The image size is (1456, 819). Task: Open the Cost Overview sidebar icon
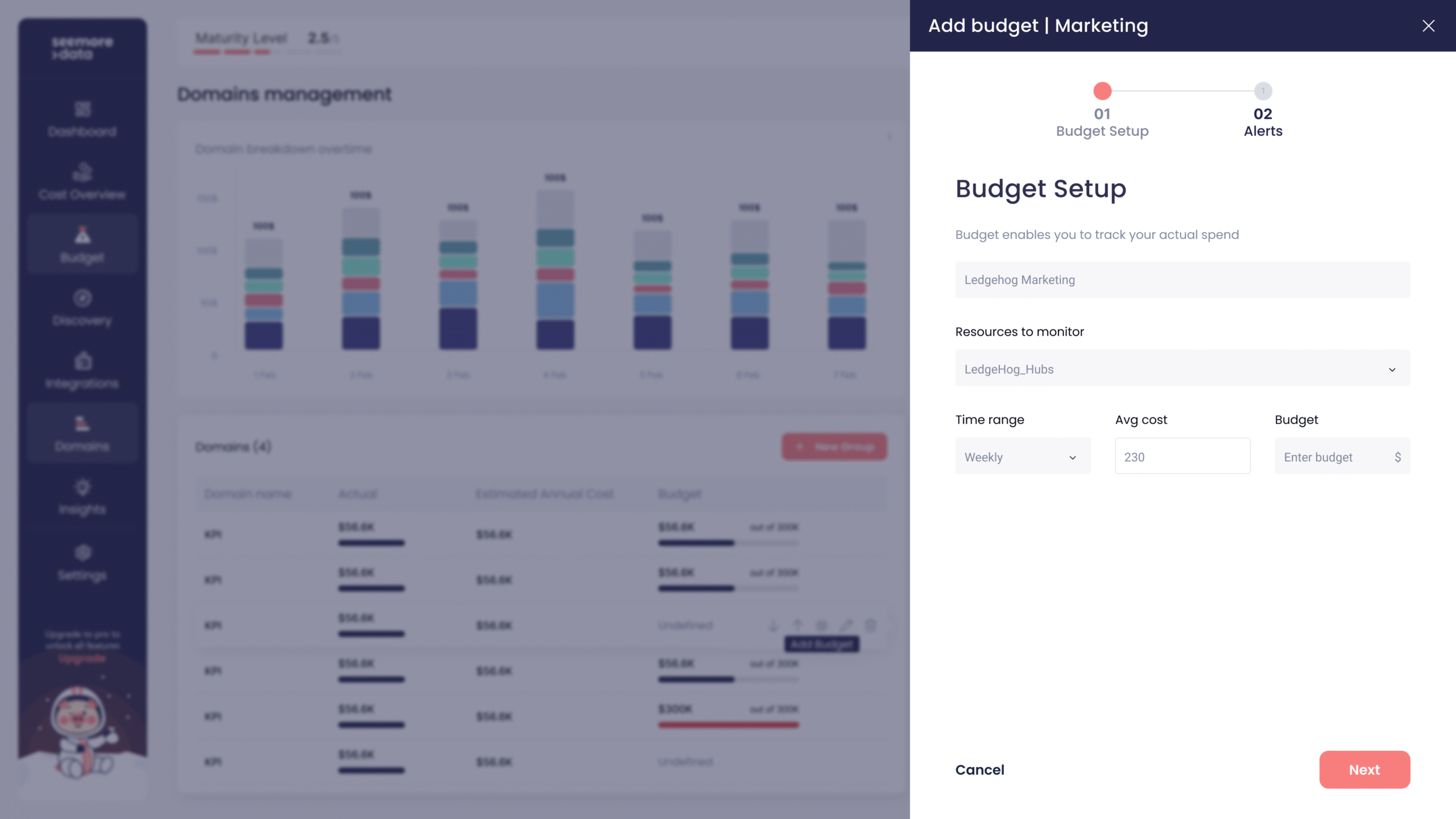coord(82,172)
